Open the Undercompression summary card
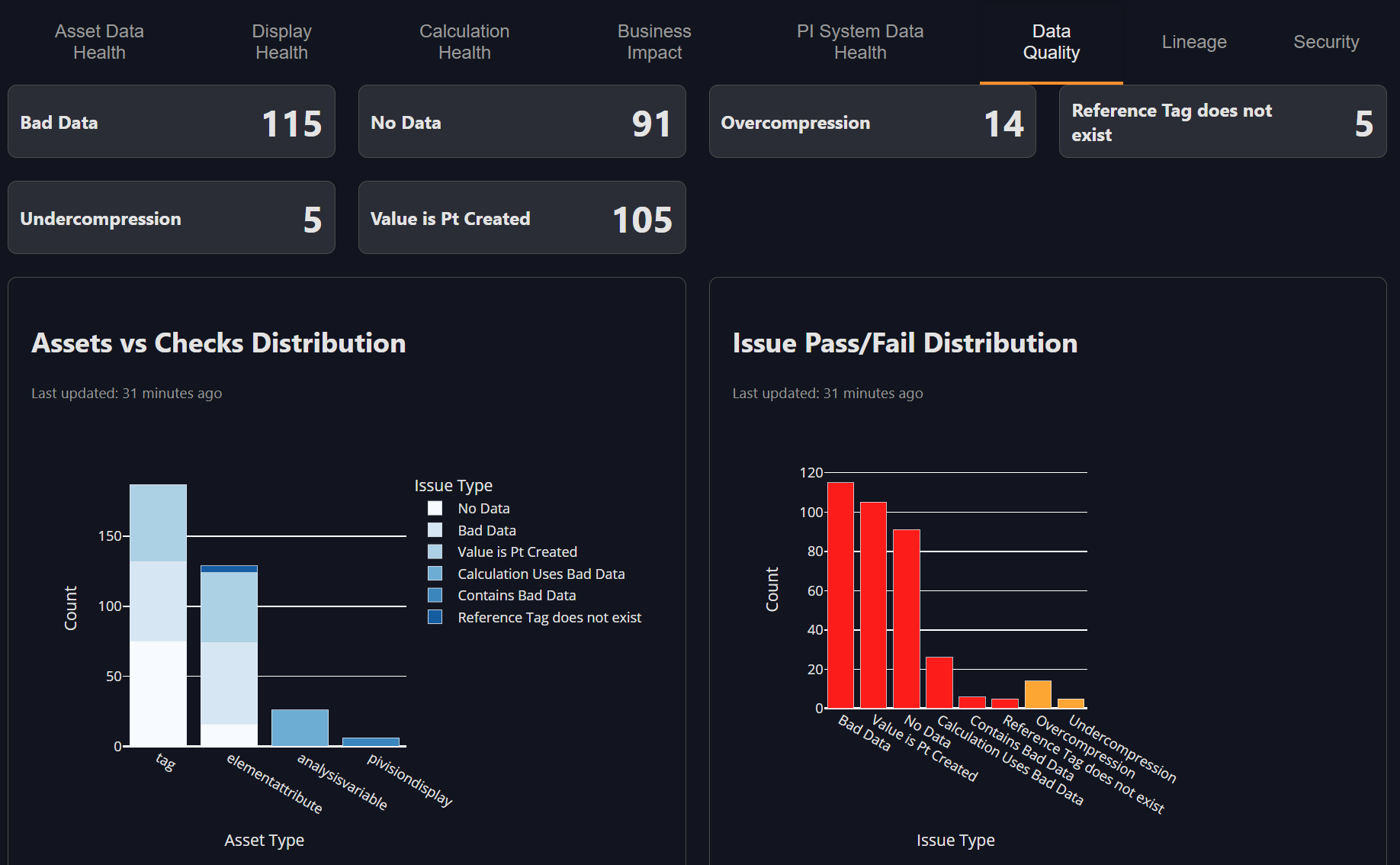The width and height of the screenshot is (1400, 865). (x=172, y=218)
